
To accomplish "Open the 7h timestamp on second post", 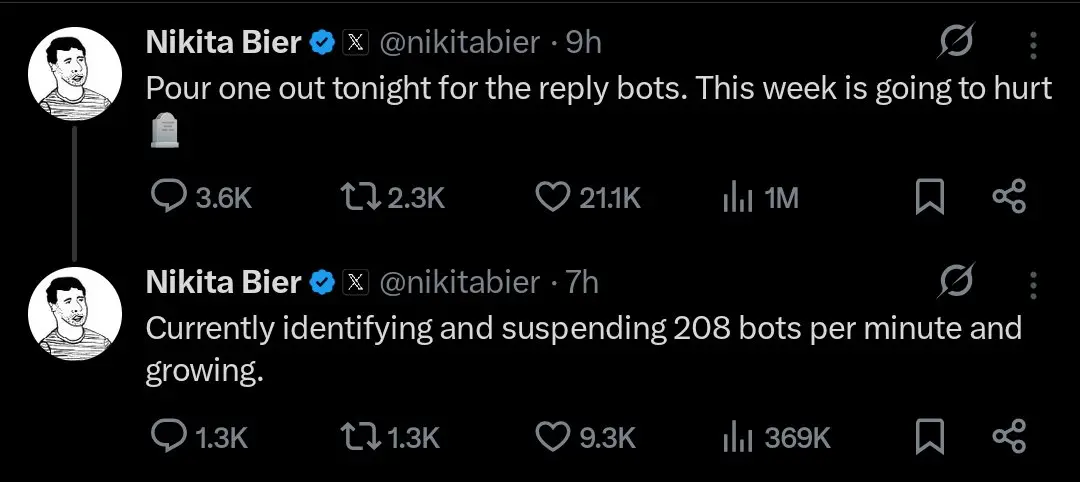I will point(582,283).
